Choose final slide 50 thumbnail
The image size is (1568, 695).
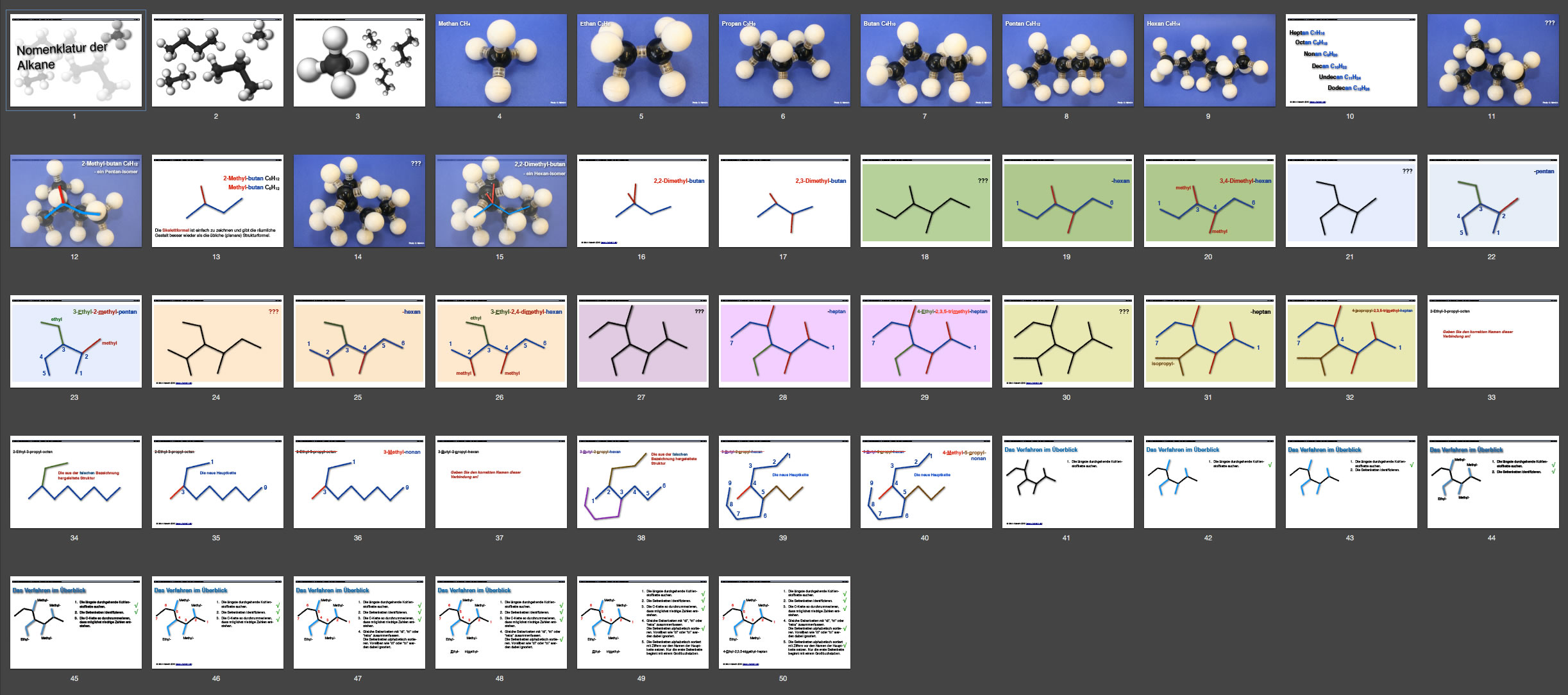784,622
